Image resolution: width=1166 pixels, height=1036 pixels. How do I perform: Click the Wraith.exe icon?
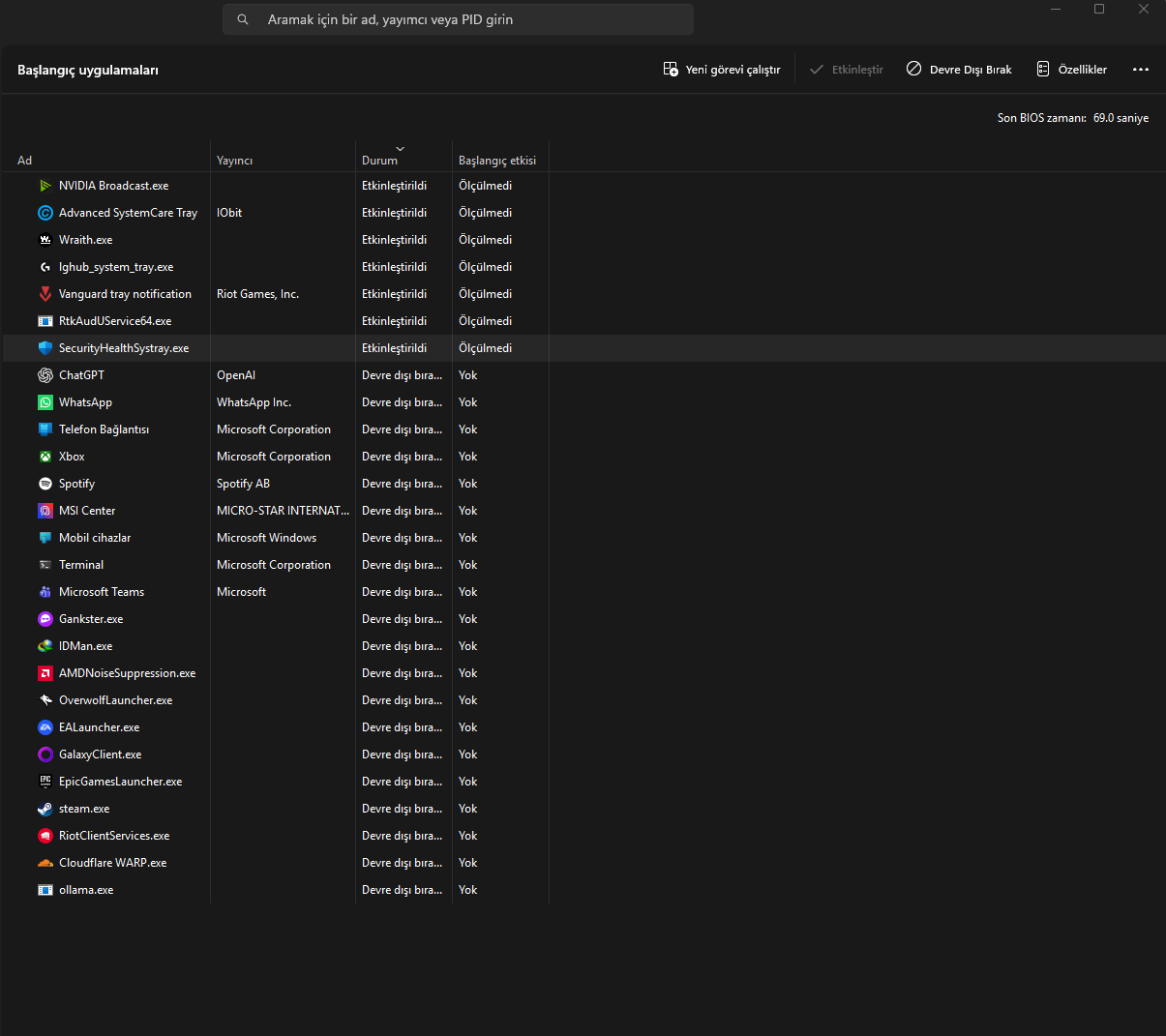click(x=45, y=240)
